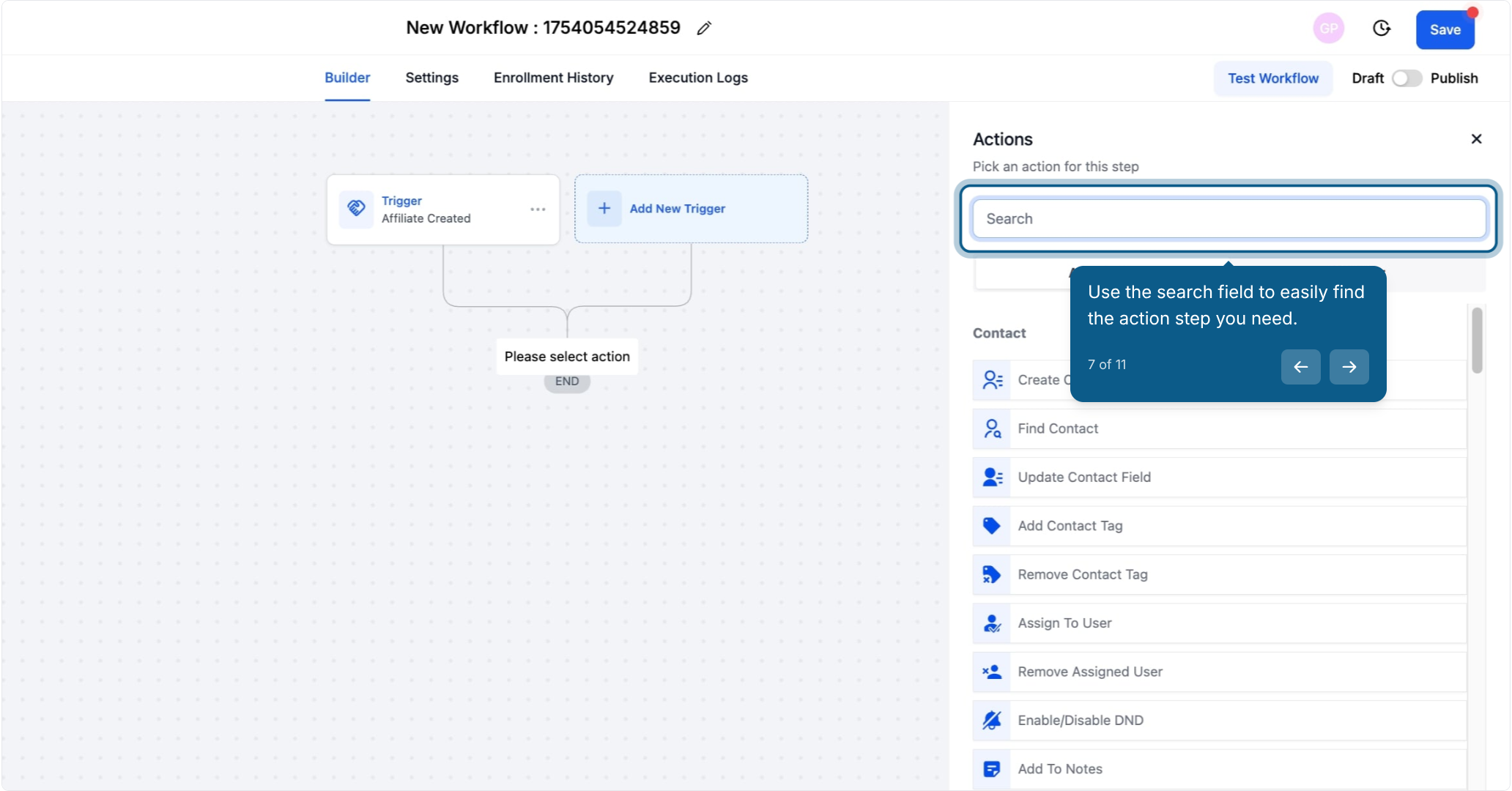
Task: Save the workflow
Action: coord(1445,30)
